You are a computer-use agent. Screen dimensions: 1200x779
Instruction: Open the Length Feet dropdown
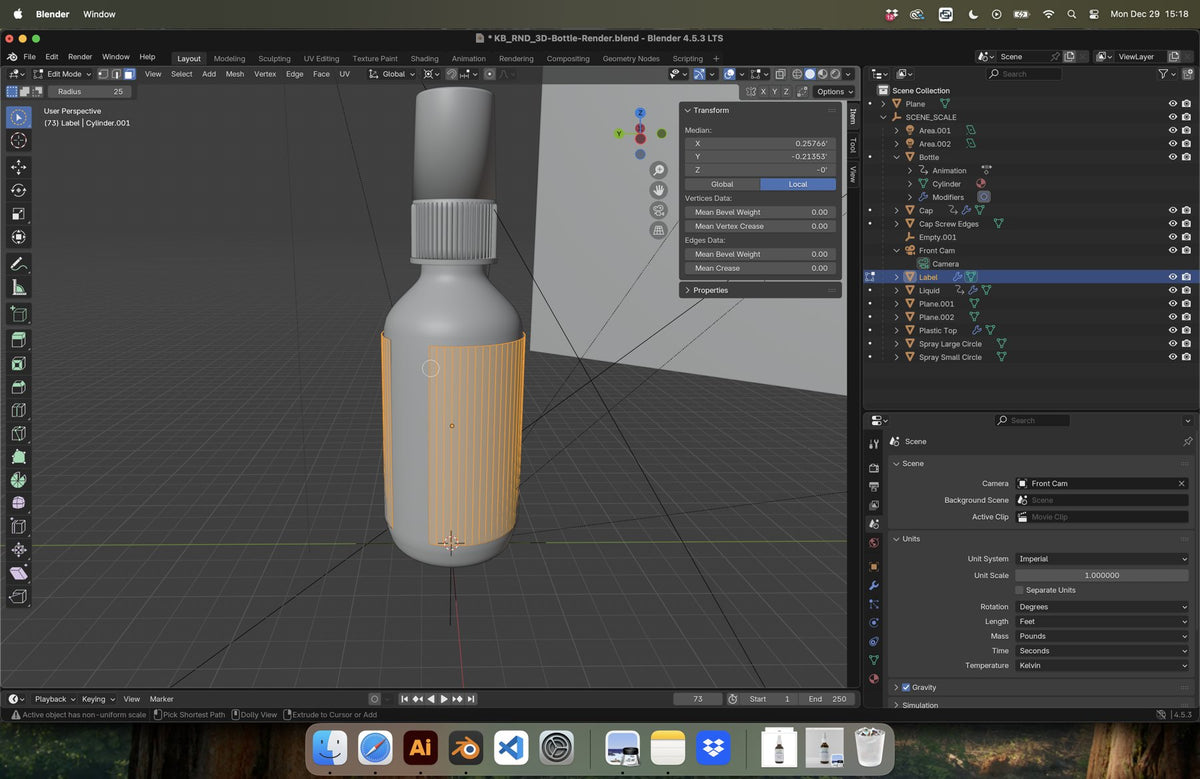click(x=1102, y=621)
